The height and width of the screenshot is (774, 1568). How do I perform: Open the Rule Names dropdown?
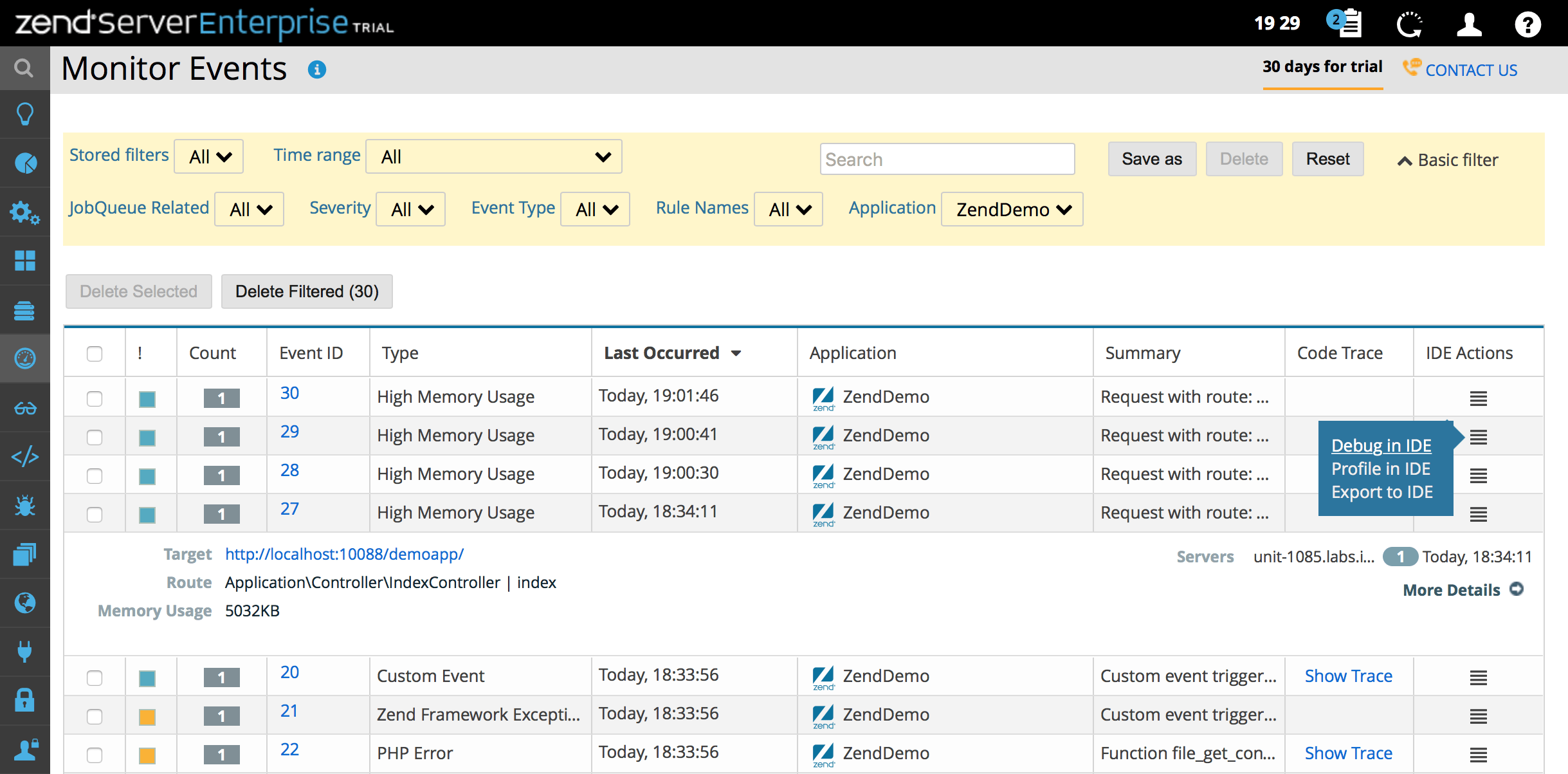click(x=789, y=209)
